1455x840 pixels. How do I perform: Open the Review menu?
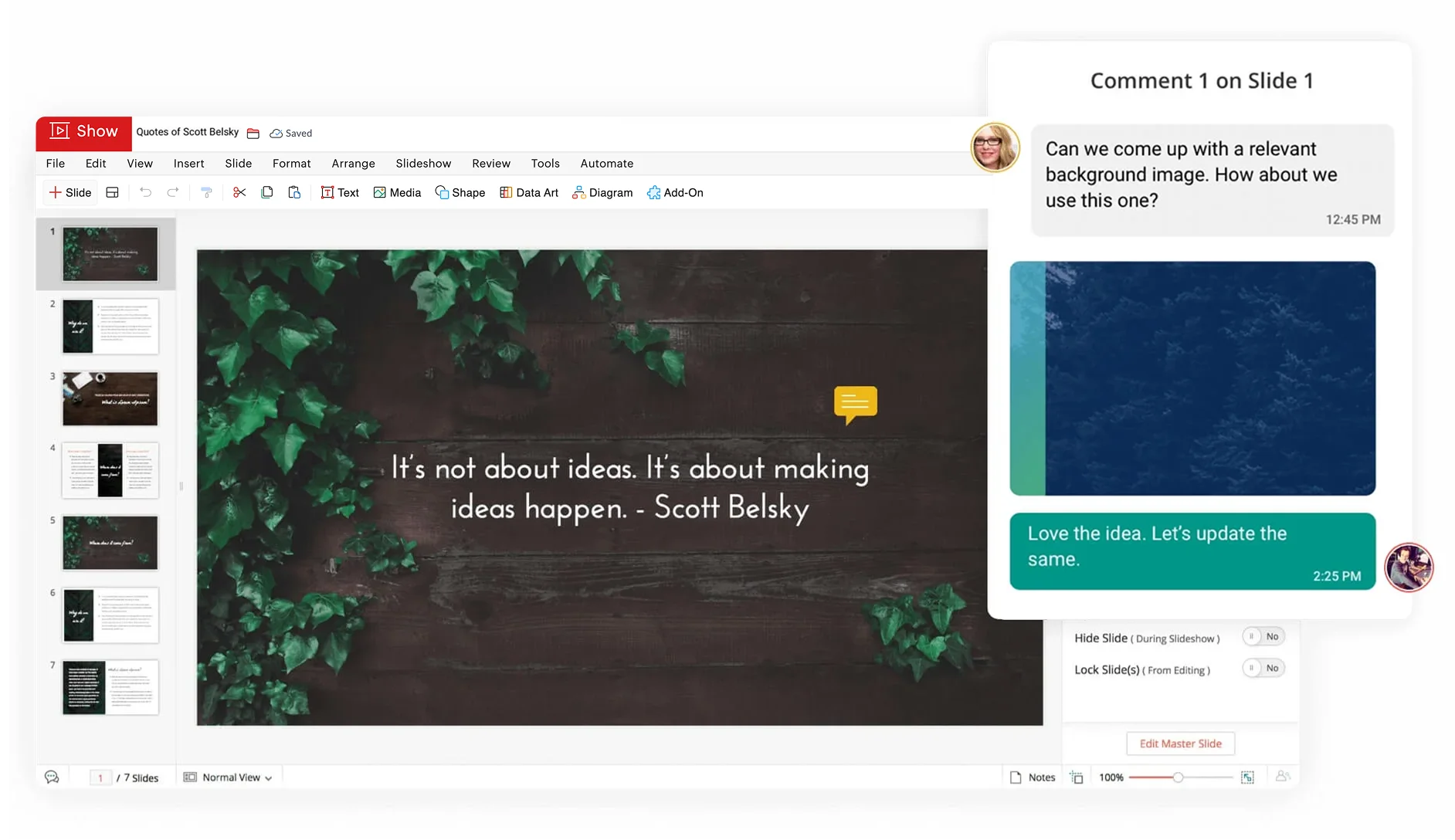491,163
